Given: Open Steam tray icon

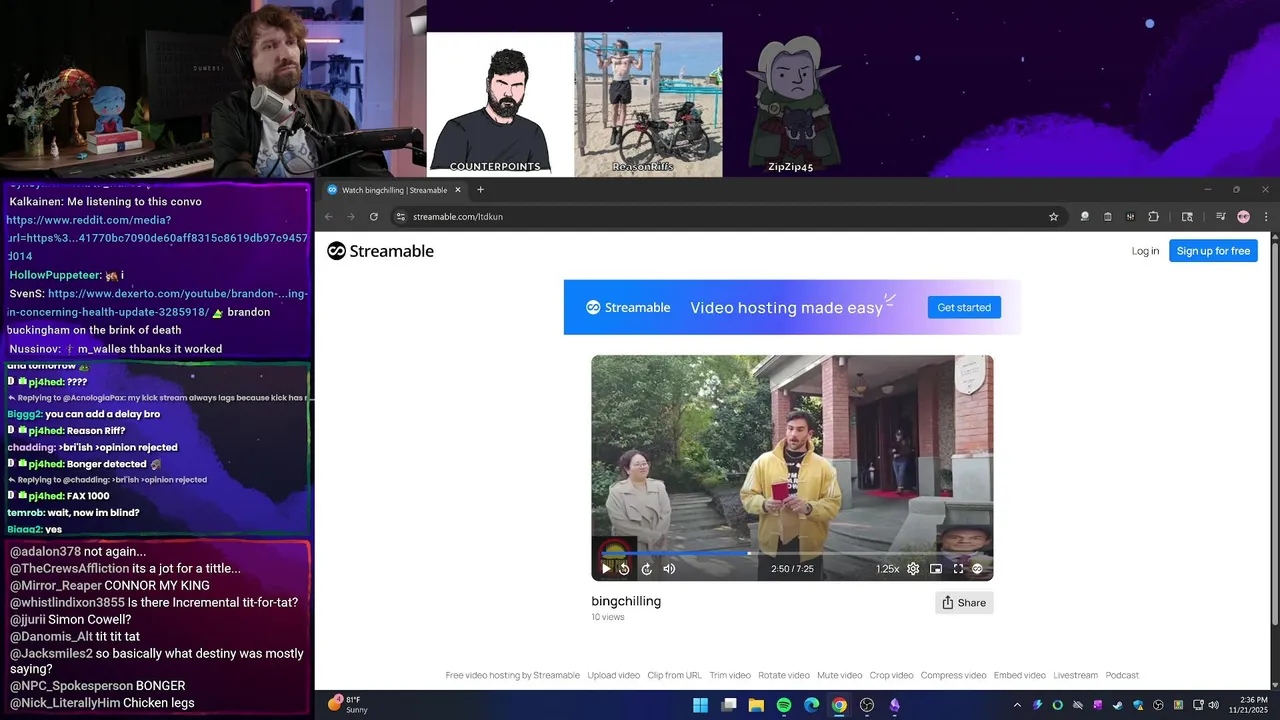Looking at the screenshot, I should (x=1117, y=705).
